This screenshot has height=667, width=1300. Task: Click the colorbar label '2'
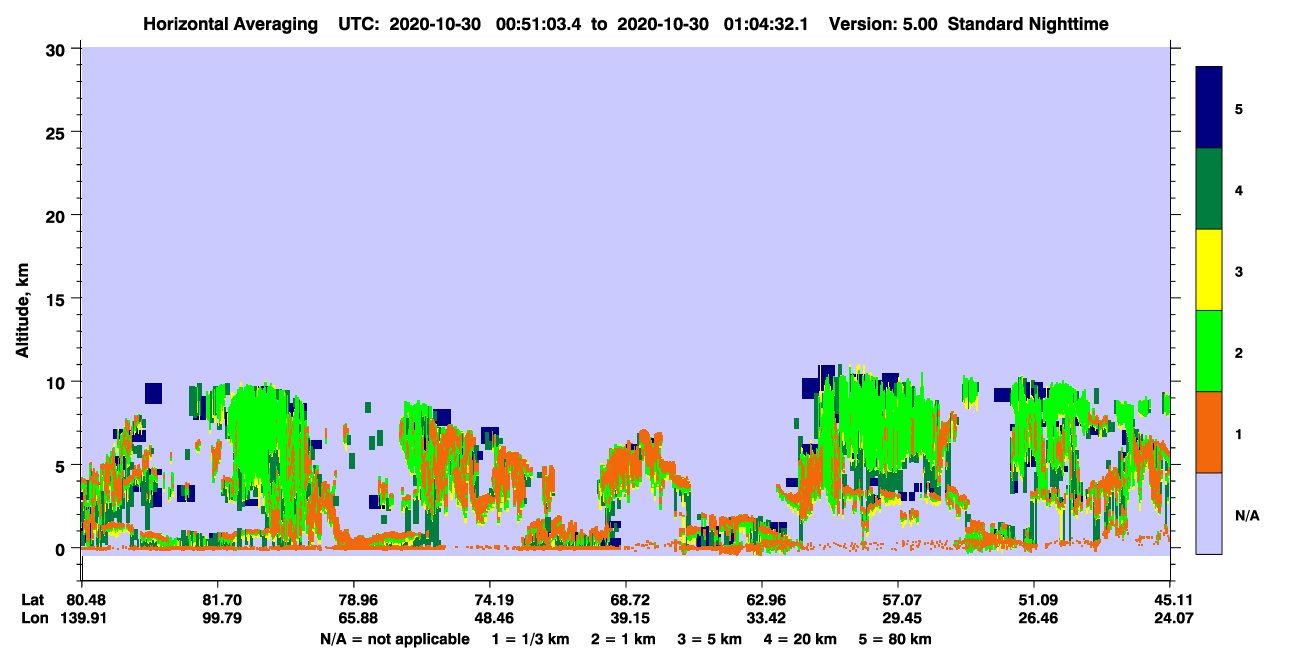(1239, 353)
